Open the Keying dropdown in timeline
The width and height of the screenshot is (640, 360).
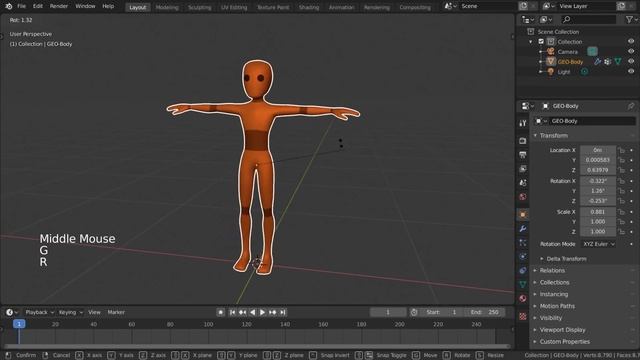(71, 312)
